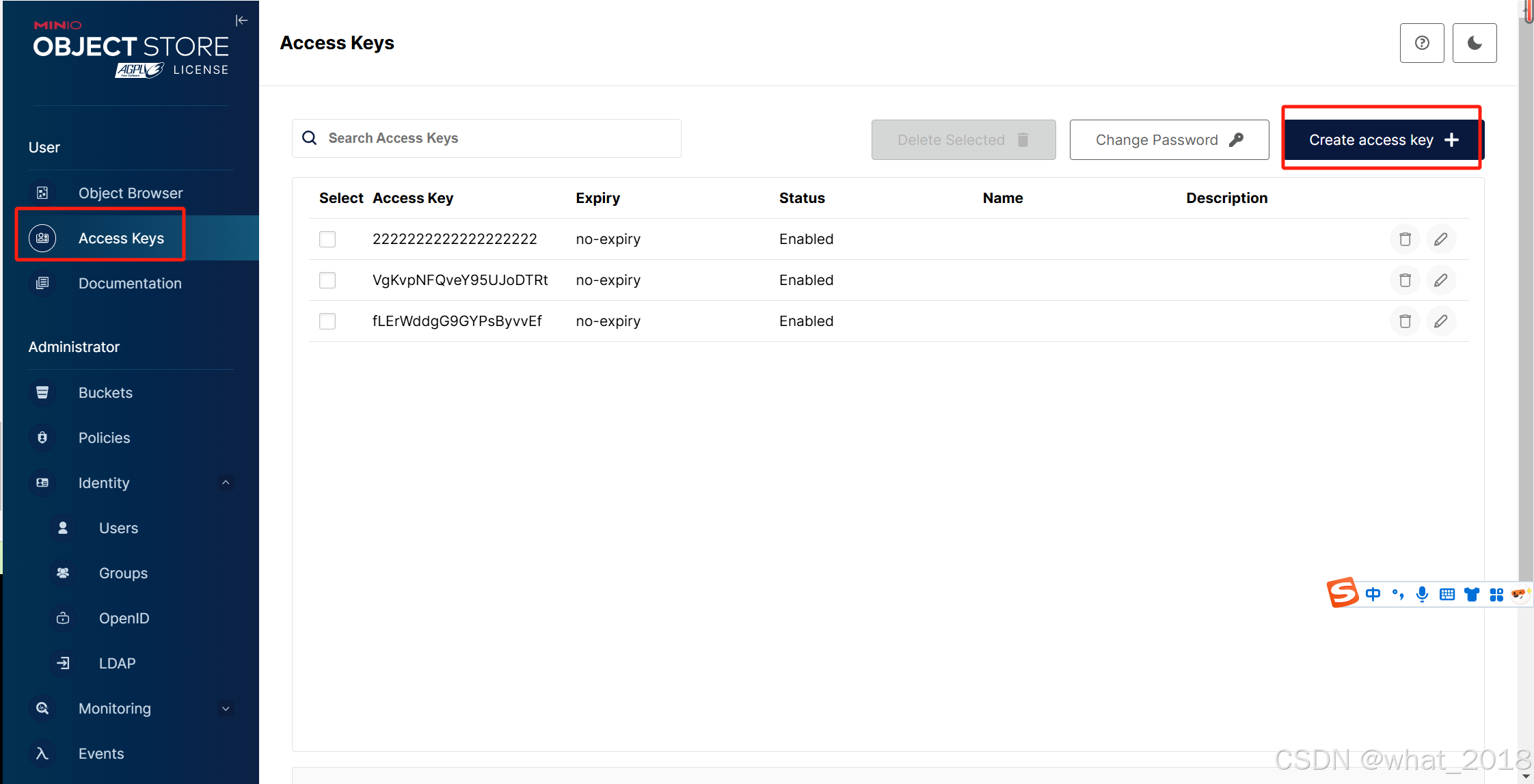Viewport: 1534px width, 784px height.
Task: Collapse the Identity section chevron
Action: coord(226,483)
